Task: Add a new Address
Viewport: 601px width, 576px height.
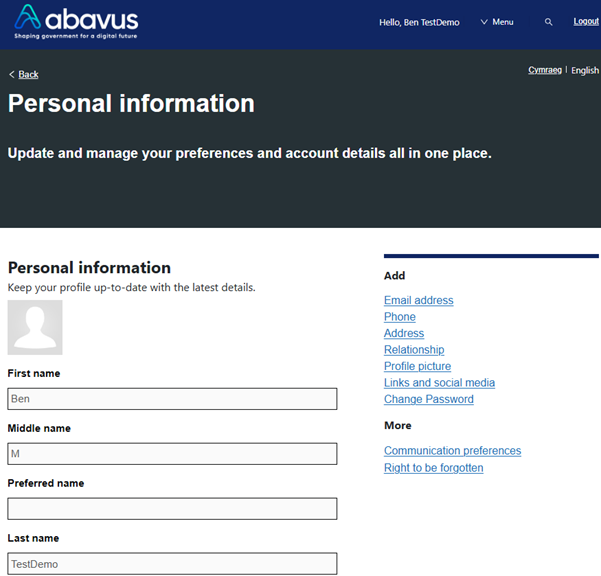Action: coord(404,333)
